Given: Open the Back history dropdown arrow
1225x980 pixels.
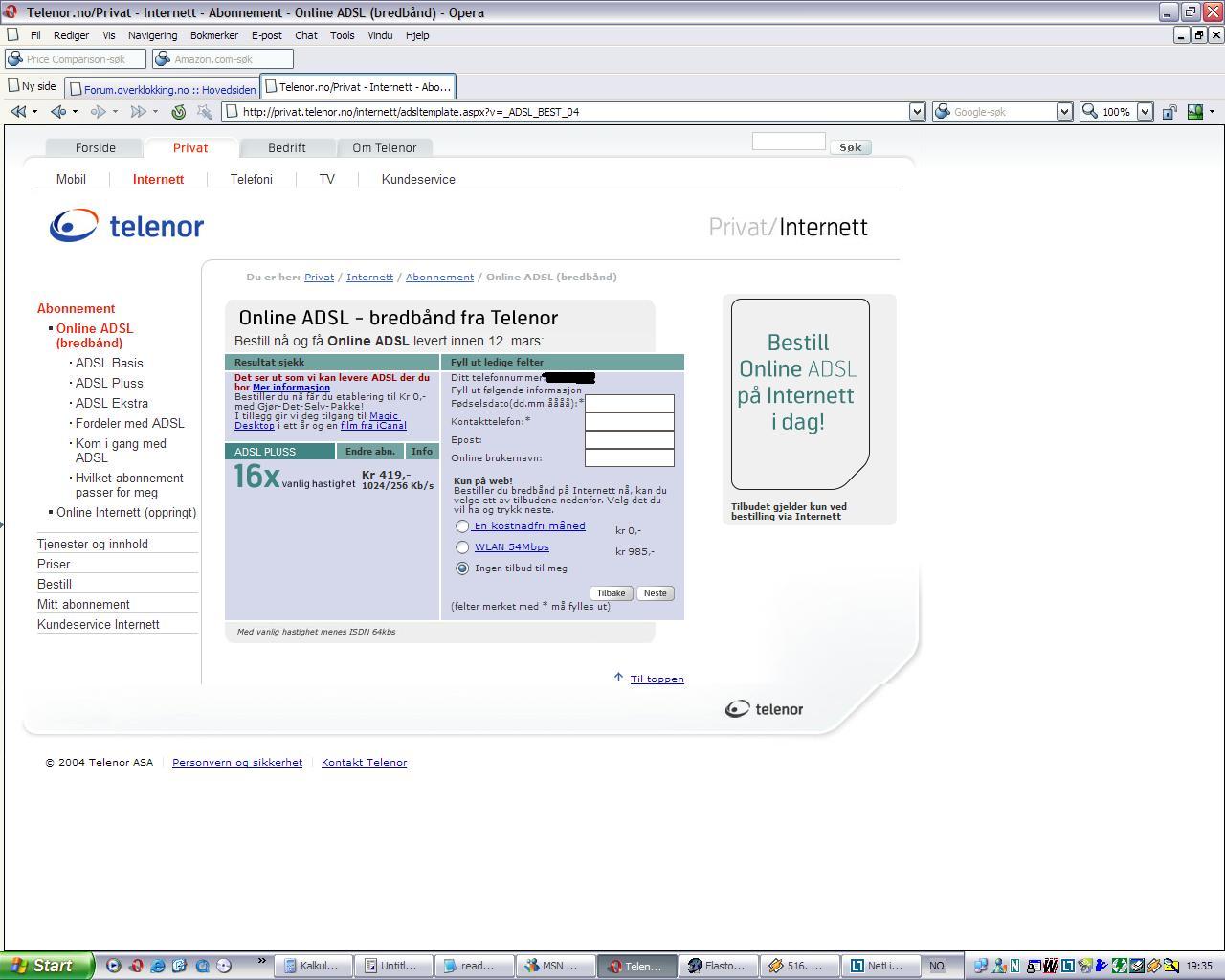Looking at the screenshot, I should pyautogui.click(x=75, y=112).
